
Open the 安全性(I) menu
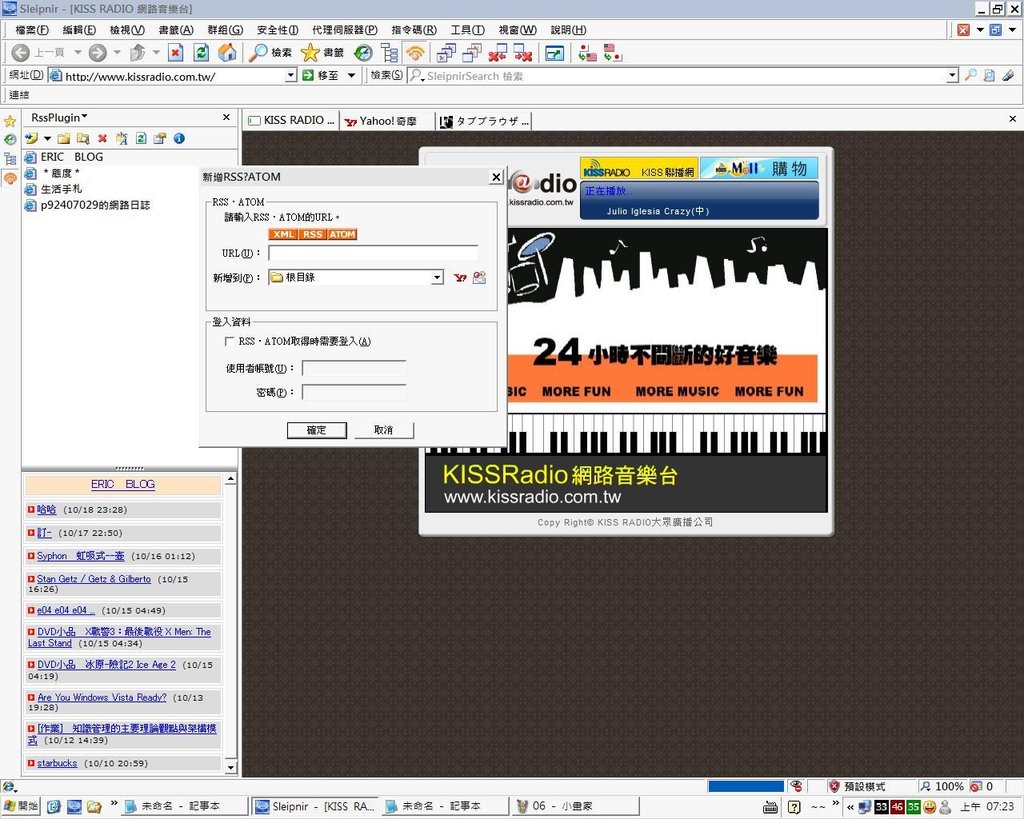278,30
